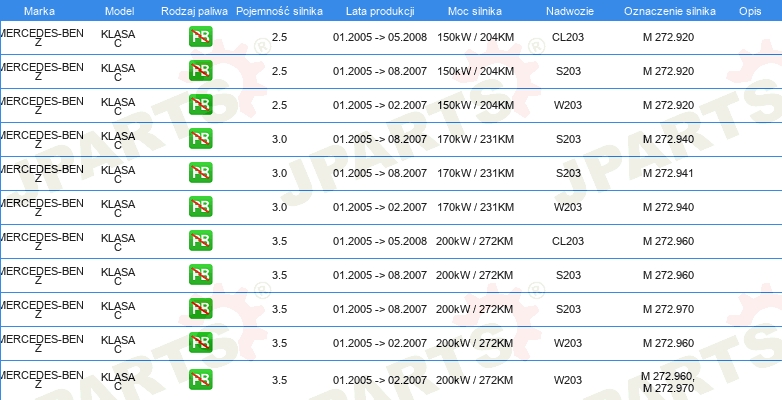Click S203 body in the M 272.941 row
The image size is (782, 400).
568,173
